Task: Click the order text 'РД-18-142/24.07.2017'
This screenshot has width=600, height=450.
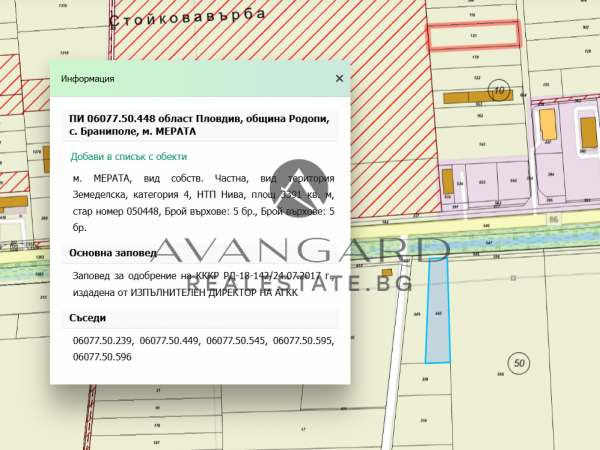Action: tap(272, 276)
